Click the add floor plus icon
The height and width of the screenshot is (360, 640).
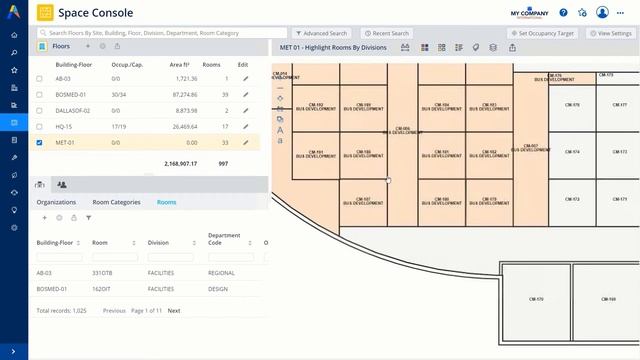[88, 46]
